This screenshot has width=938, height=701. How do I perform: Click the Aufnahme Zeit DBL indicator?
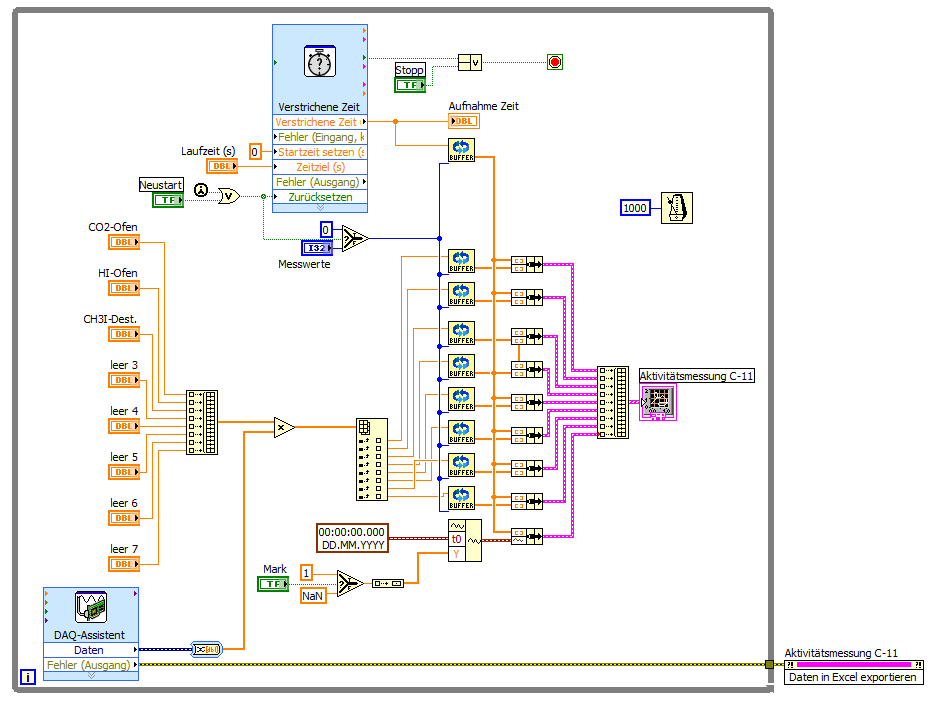click(464, 121)
